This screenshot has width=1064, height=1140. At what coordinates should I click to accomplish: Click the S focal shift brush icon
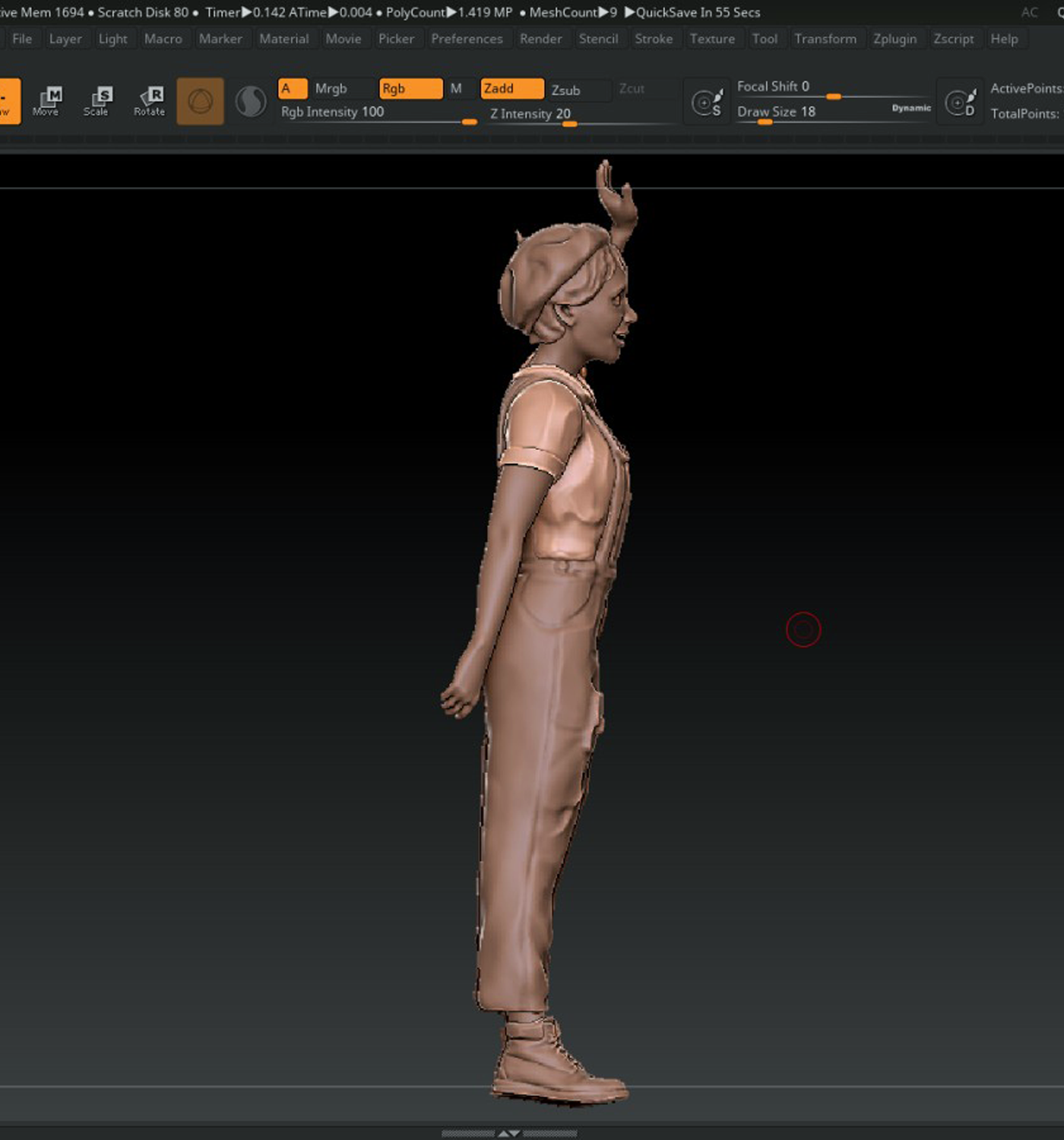tap(707, 101)
